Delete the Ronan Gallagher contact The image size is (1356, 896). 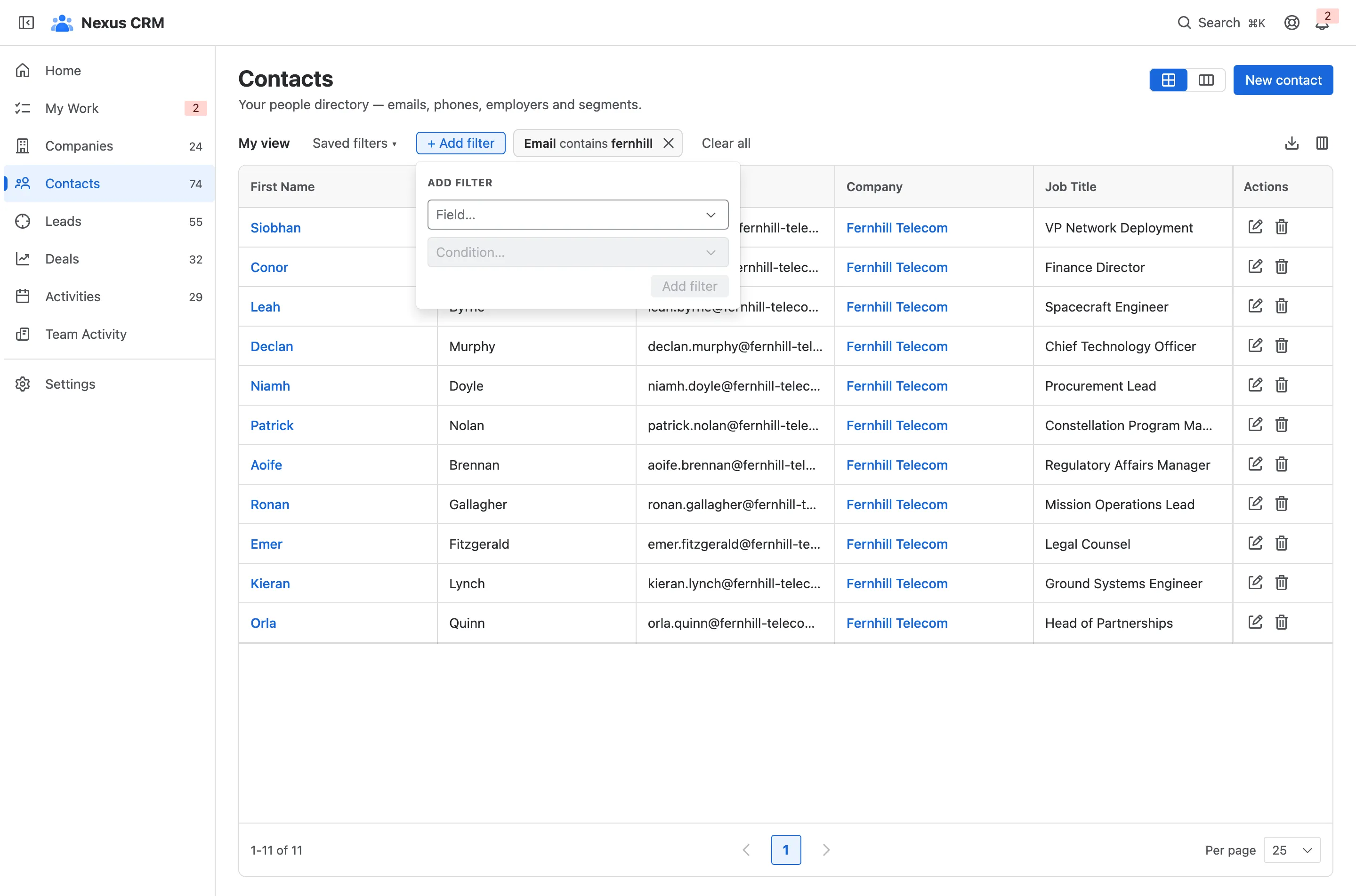tap(1281, 504)
